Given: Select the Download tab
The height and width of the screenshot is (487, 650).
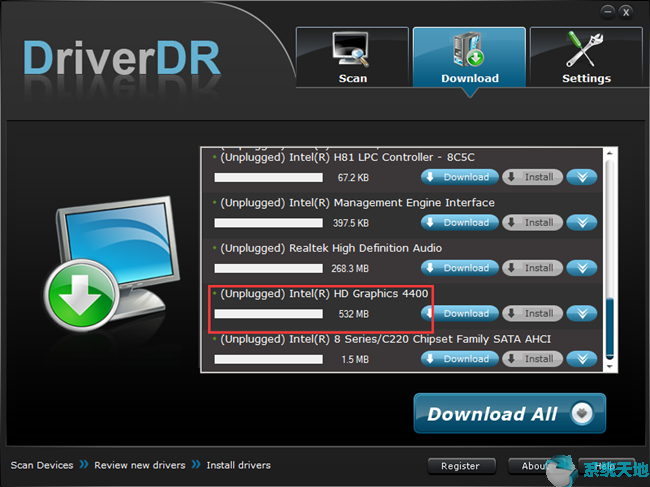Looking at the screenshot, I should tap(469, 58).
